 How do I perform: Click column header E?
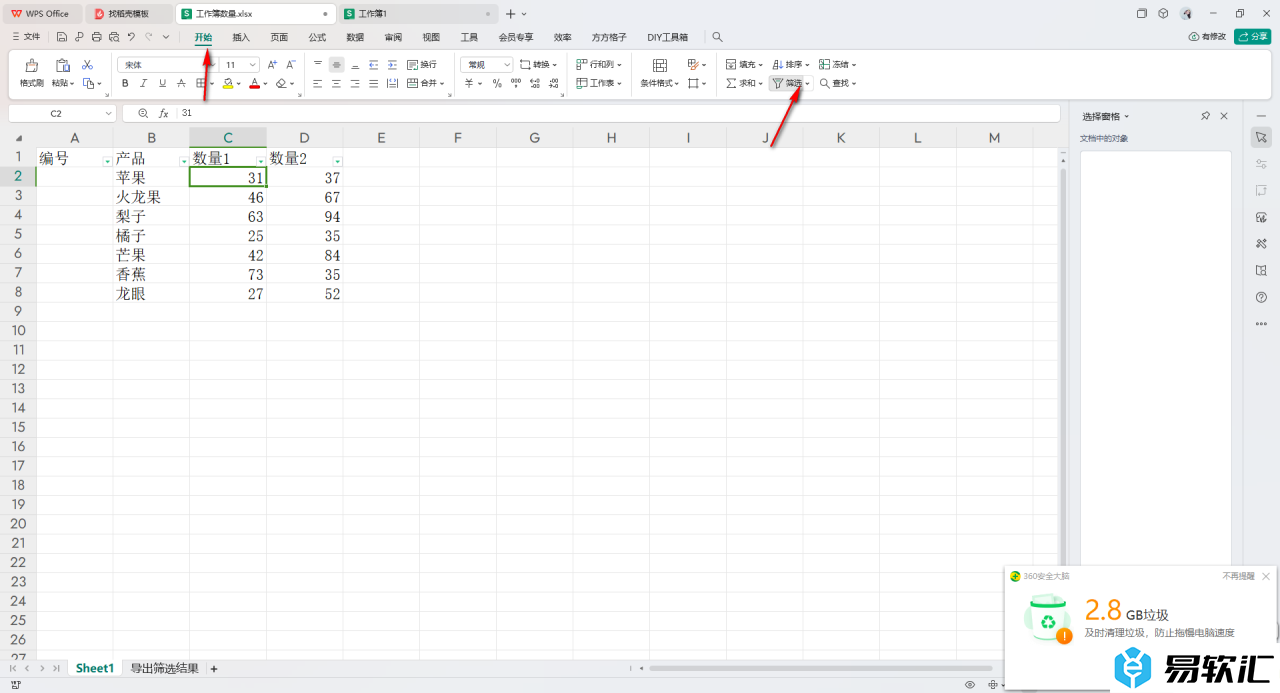(381, 138)
